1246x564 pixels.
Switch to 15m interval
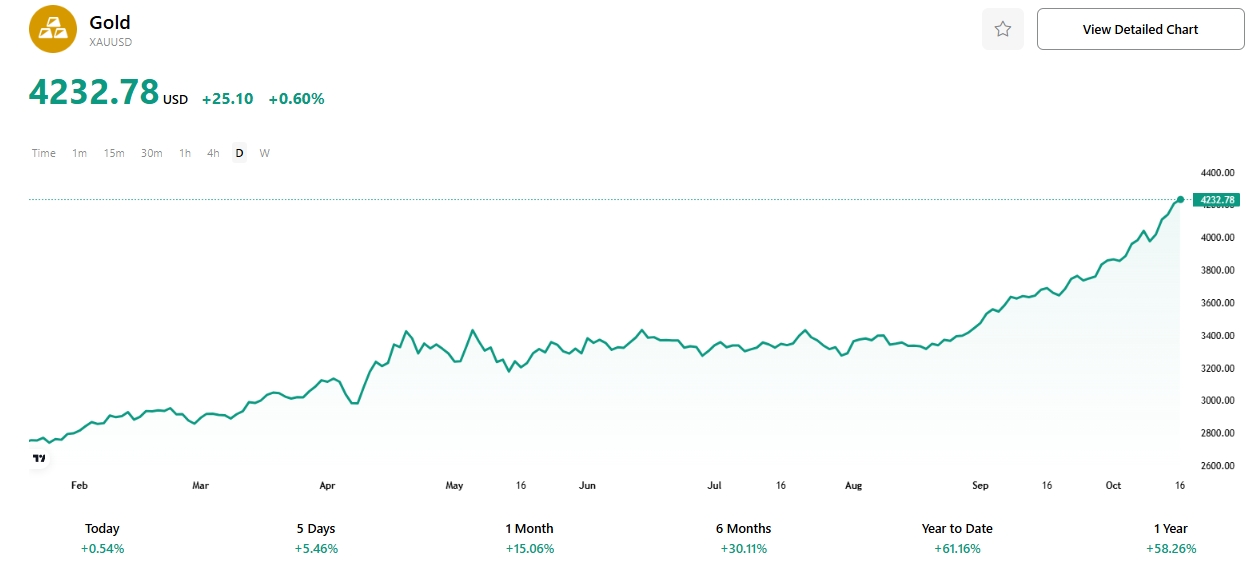pos(114,153)
